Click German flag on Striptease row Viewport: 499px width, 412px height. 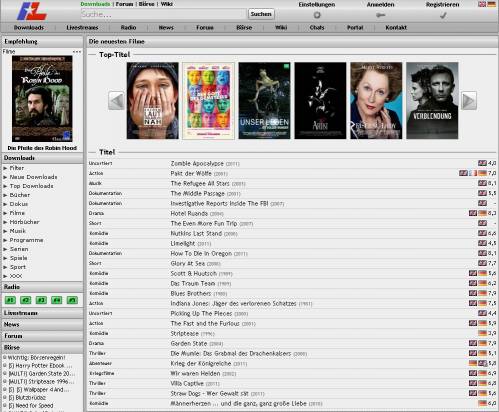pos(482,333)
